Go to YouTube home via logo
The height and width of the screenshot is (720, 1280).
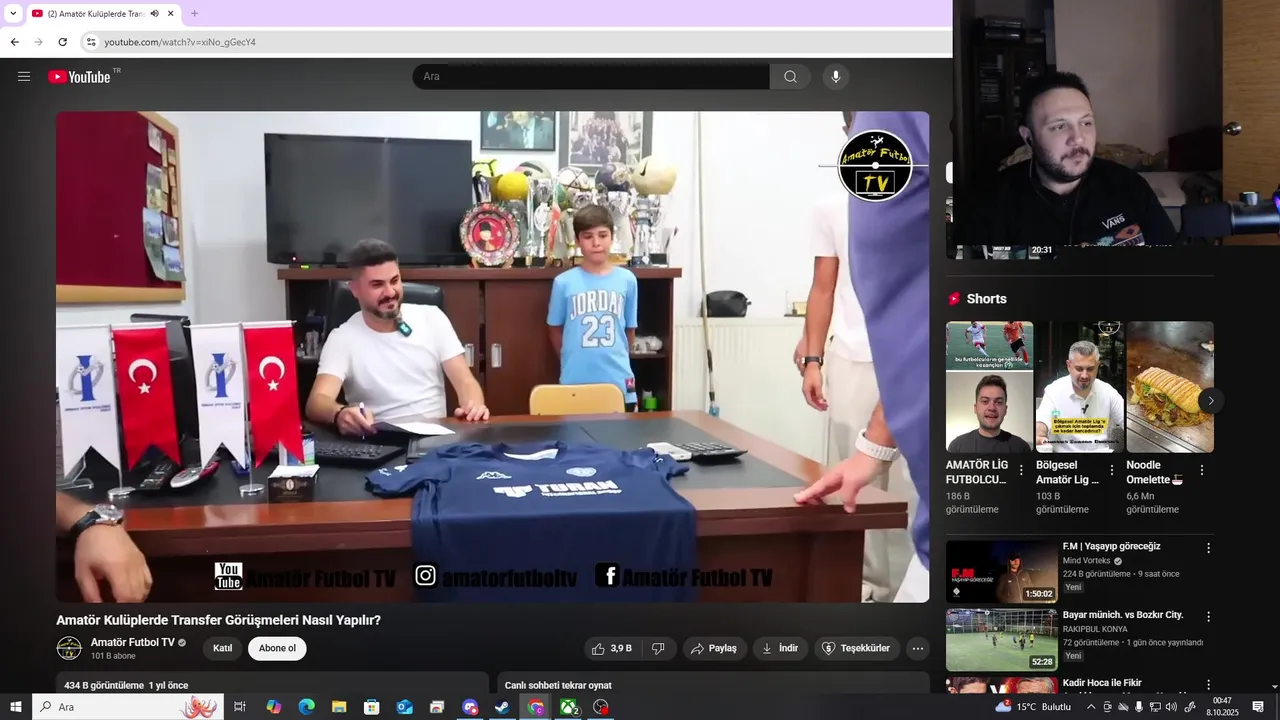[x=79, y=77]
